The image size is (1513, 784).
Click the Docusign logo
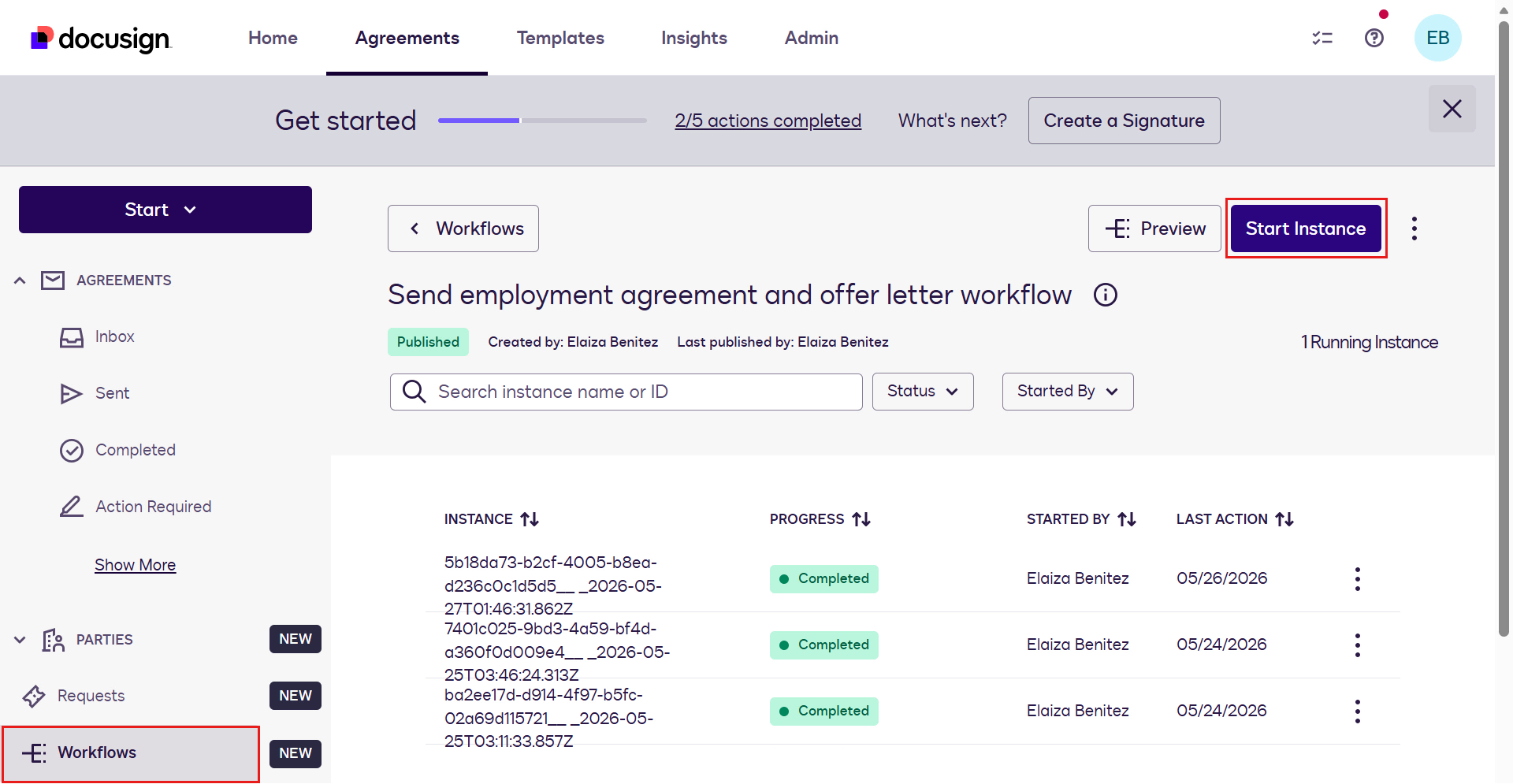click(x=101, y=38)
